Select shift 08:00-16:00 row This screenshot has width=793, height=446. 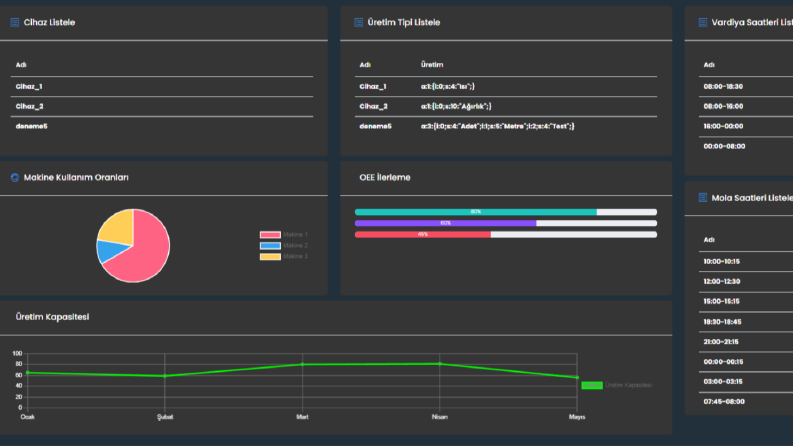[746, 106]
